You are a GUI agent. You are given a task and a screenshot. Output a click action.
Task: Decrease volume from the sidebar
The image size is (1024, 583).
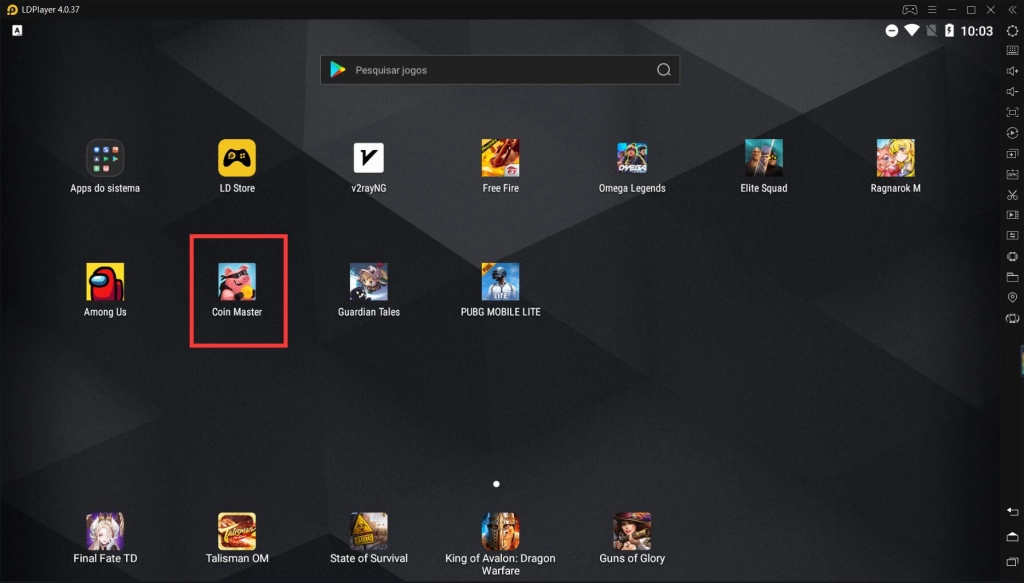(x=1012, y=91)
